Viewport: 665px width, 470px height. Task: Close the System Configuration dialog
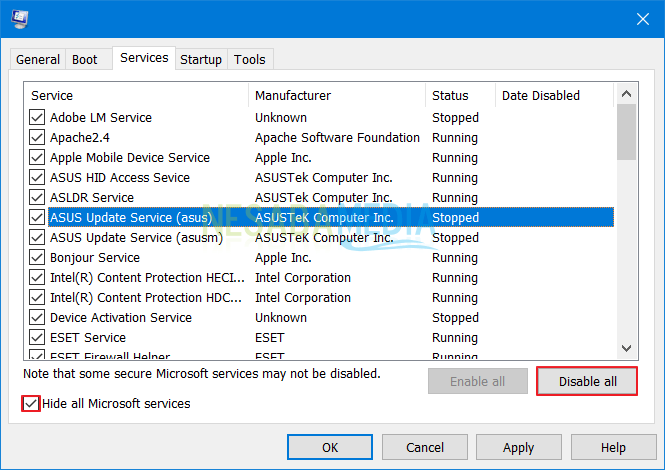click(x=643, y=19)
